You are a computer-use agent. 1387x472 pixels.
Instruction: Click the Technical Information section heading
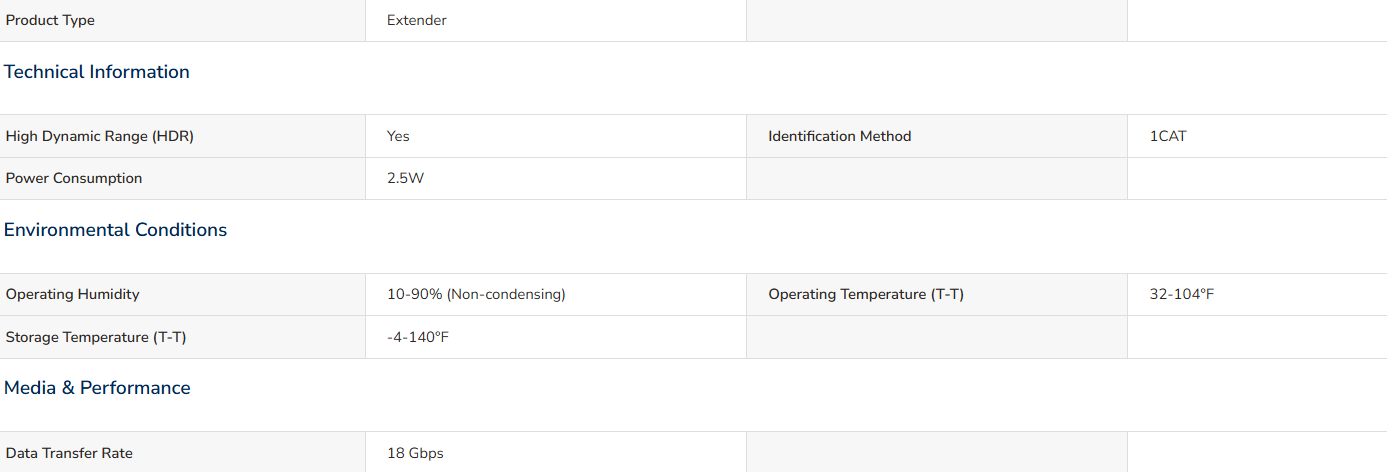coord(97,72)
